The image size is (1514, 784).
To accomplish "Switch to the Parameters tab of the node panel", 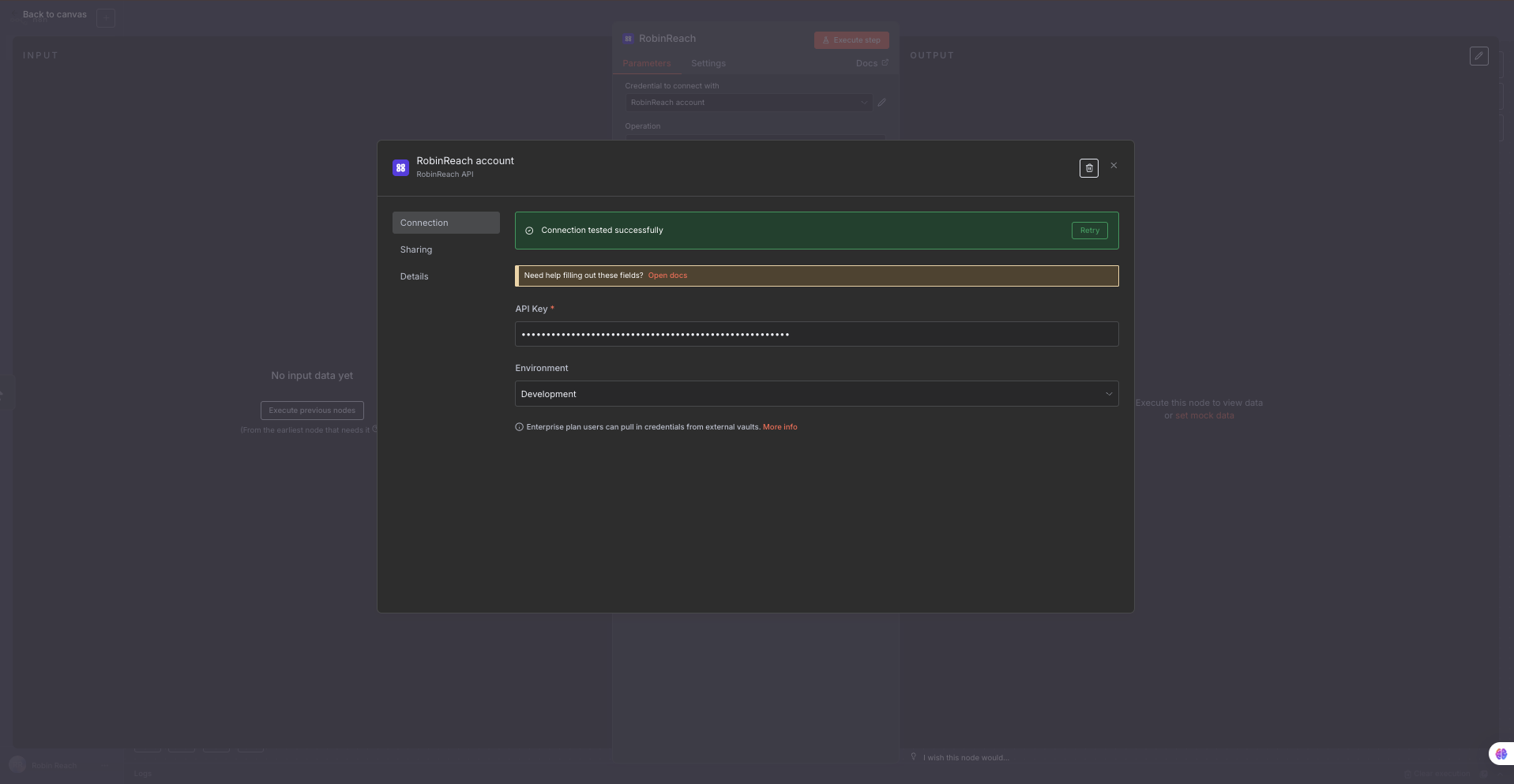I will point(646,63).
